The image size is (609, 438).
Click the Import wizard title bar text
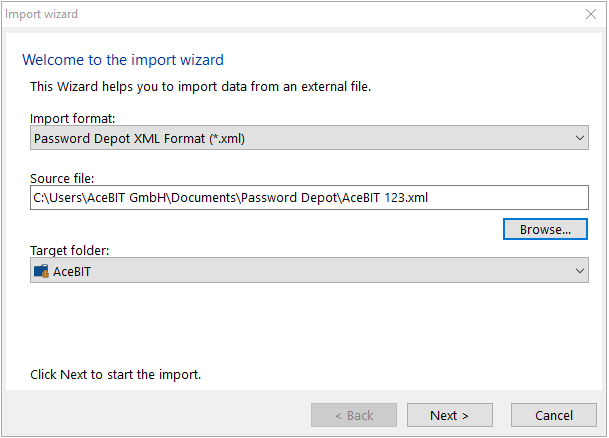(42, 14)
